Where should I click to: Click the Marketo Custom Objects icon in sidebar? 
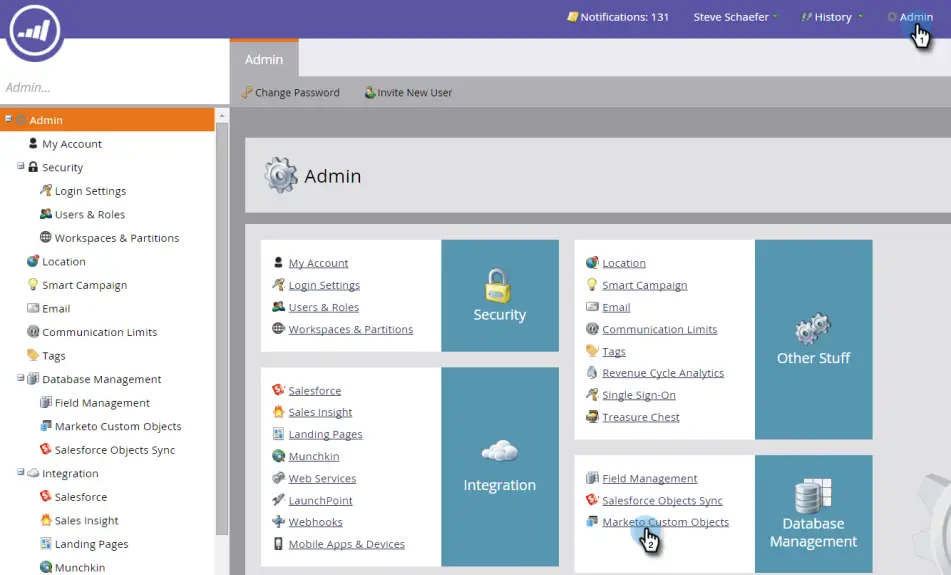point(45,426)
